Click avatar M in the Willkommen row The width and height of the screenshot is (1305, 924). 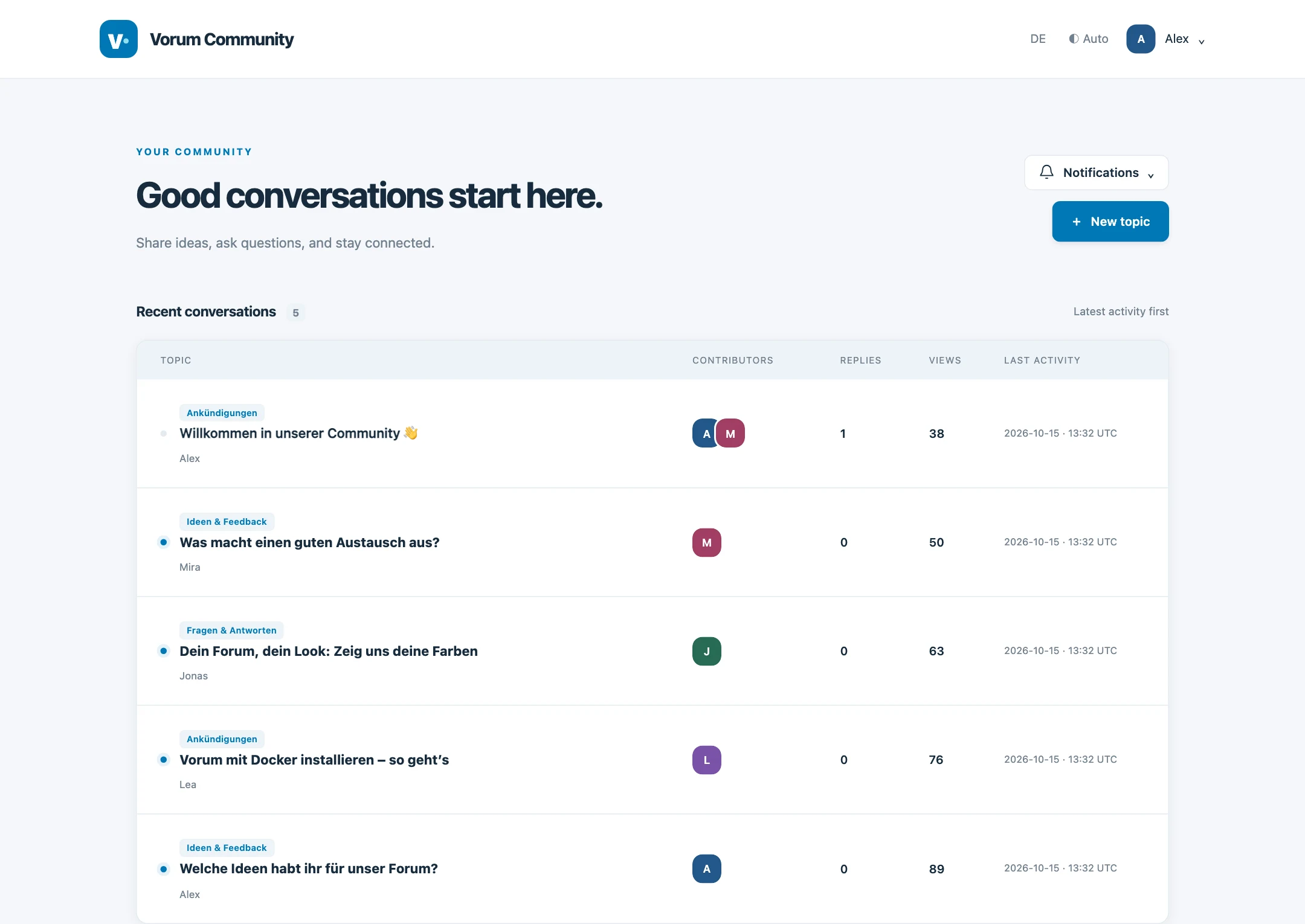click(730, 434)
